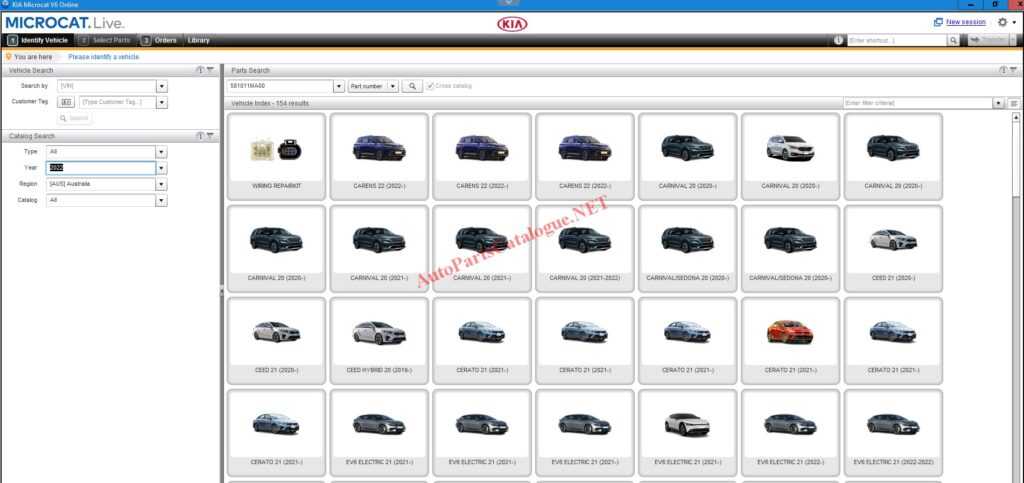This screenshot has height=483, width=1024.
Task: Open the list view options icon
Action: [x=1013, y=103]
